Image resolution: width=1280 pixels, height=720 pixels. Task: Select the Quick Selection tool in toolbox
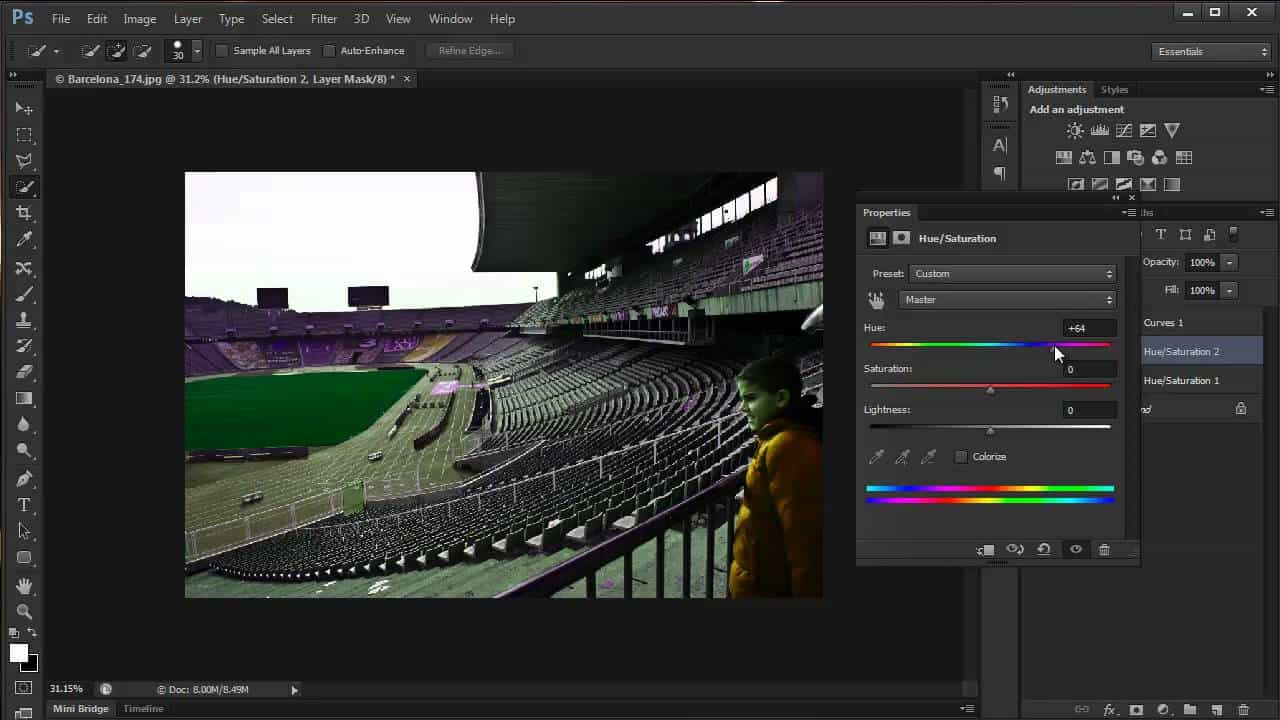[24, 187]
